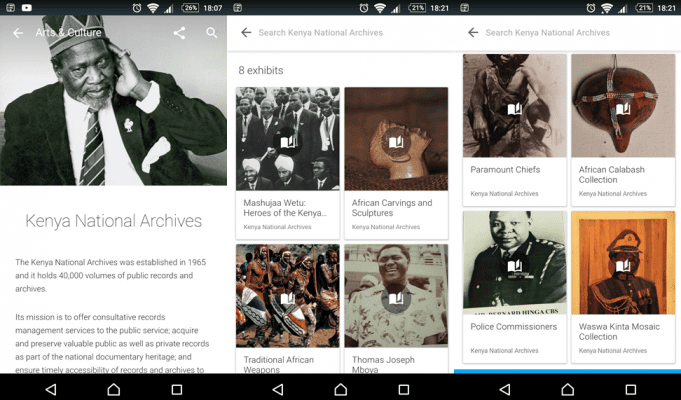
Task: Open book icon on African Carvings and Sculptures image
Action: pyautogui.click(x=396, y=142)
